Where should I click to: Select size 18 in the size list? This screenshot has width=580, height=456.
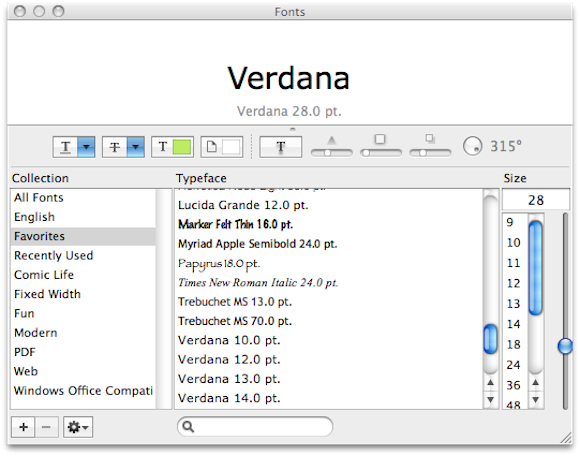[515, 344]
